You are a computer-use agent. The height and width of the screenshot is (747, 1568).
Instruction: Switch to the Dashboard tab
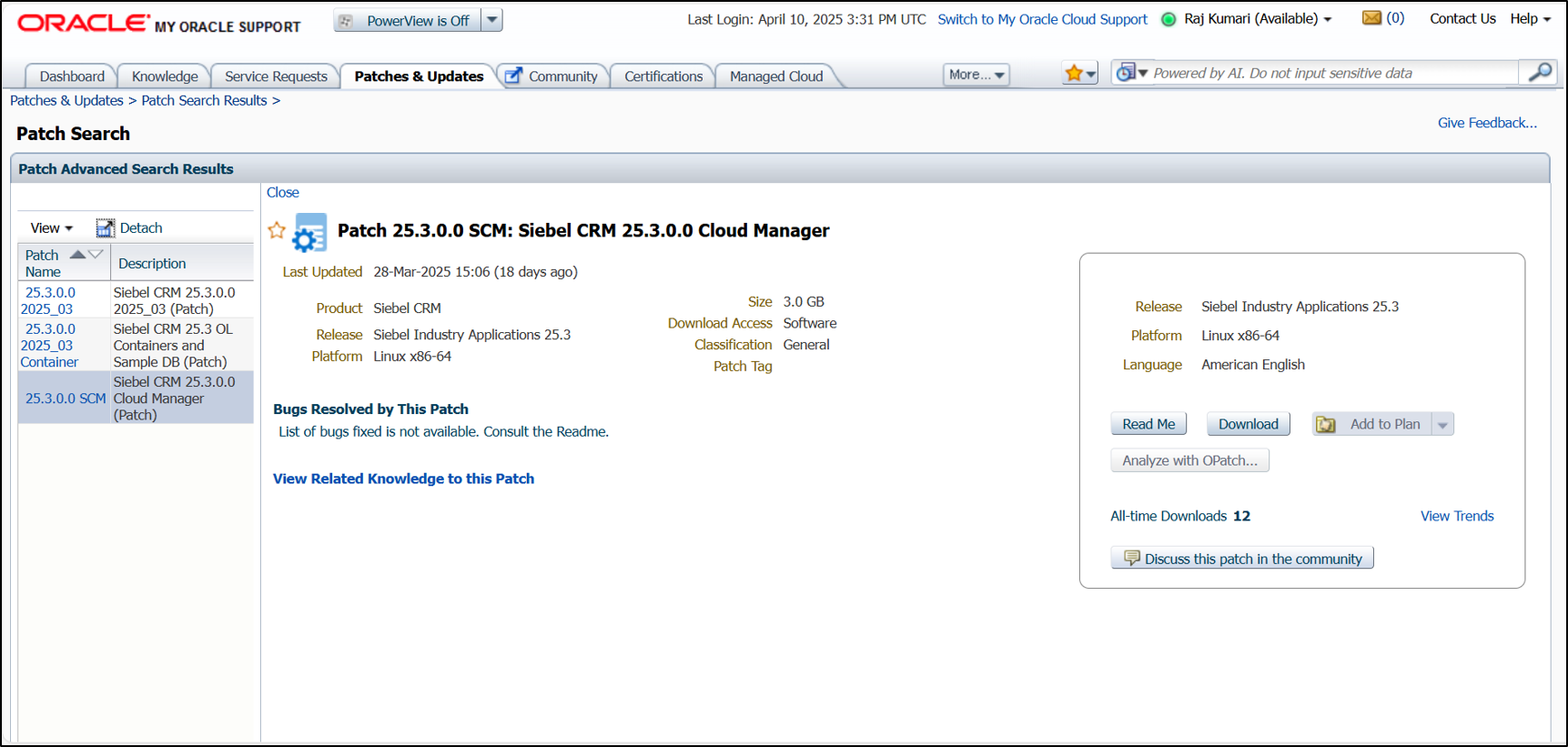click(x=72, y=76)
